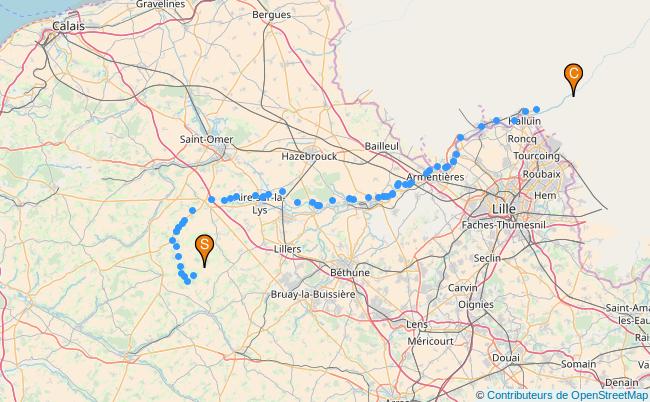650x402 pixels.
Task: Click the blue route dot nearest the C marker
Action: pyautogui.click(x=536, y=109)
